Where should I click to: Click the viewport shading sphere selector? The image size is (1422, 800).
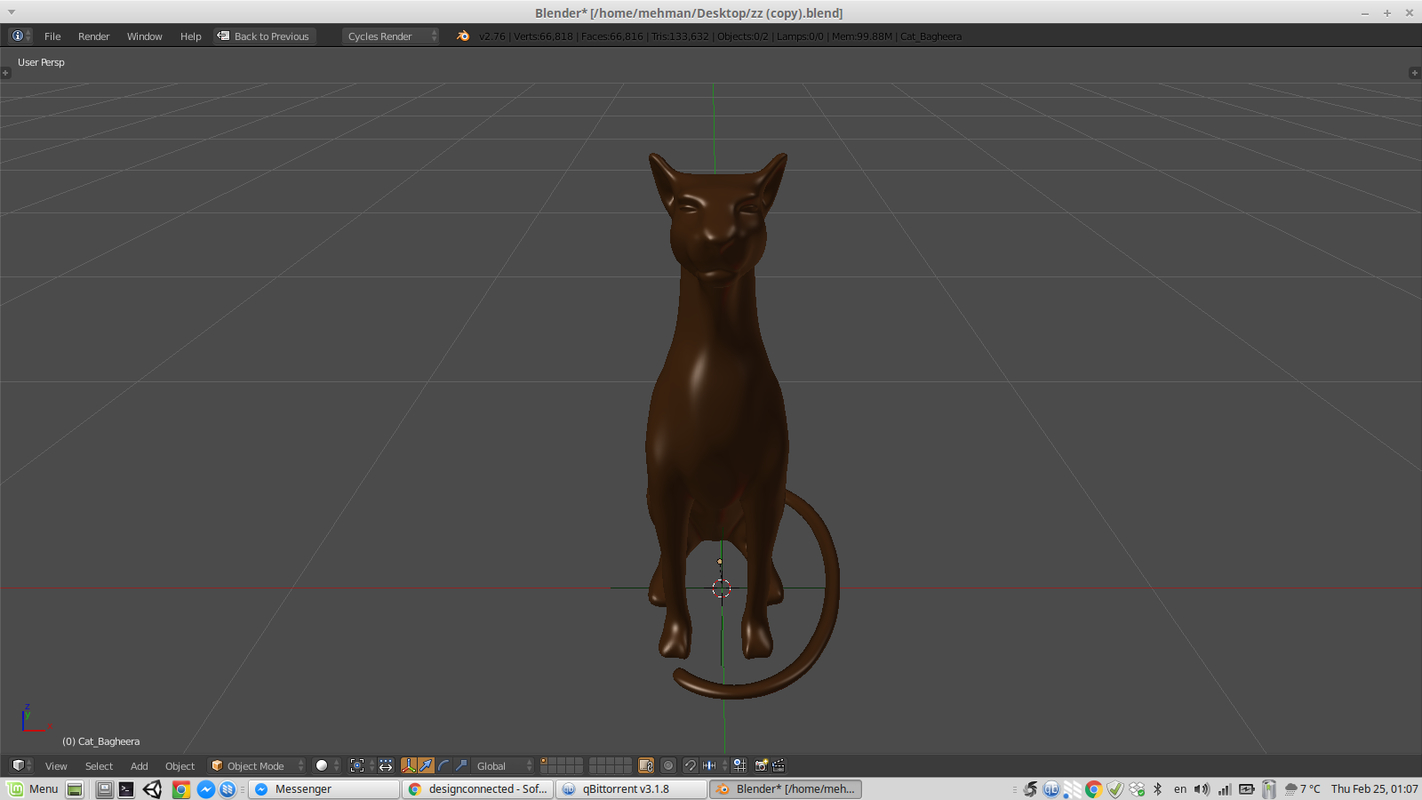[322, 766]
